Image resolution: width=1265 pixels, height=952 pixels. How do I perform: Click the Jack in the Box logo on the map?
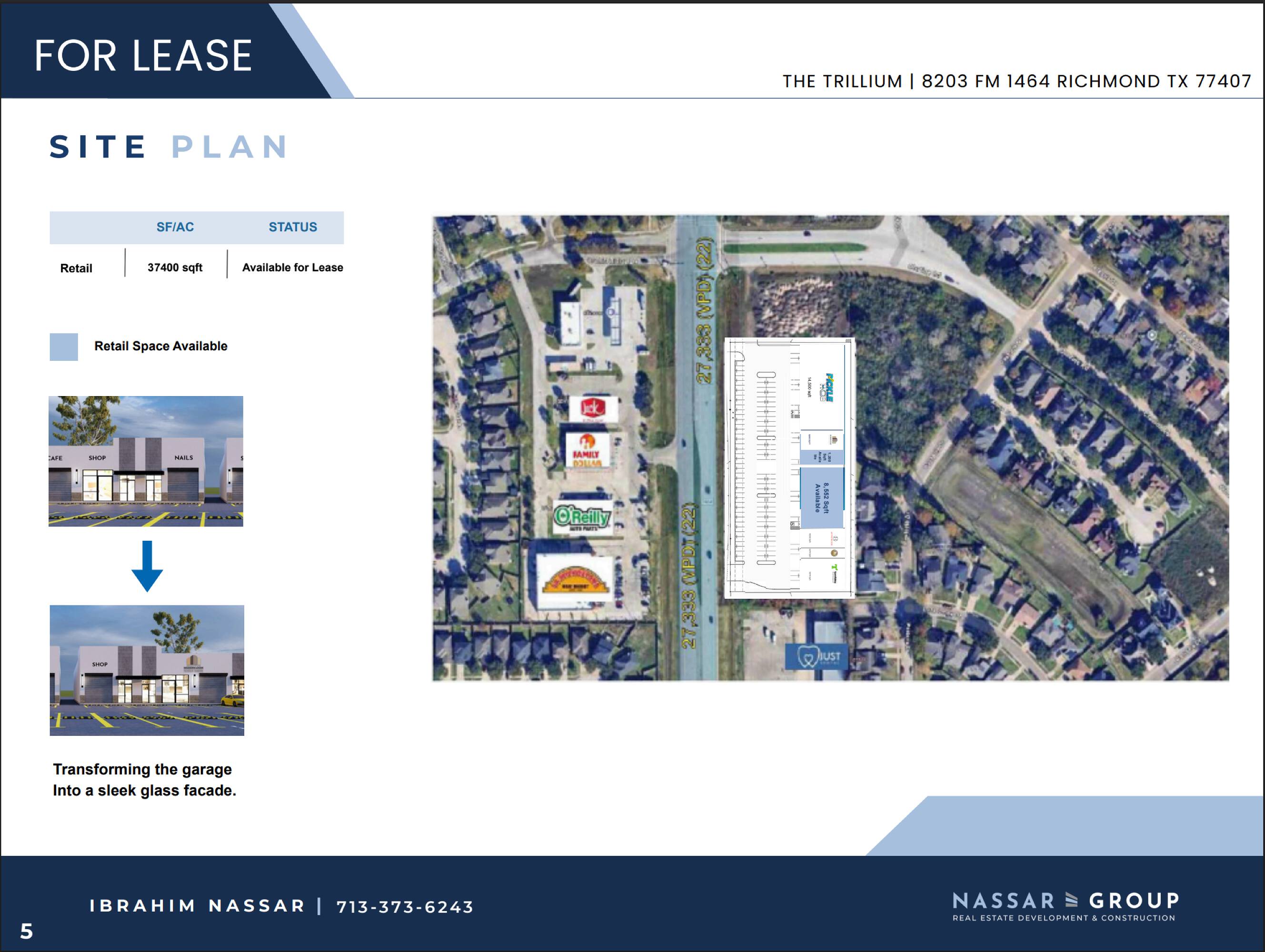coord(593,409)
